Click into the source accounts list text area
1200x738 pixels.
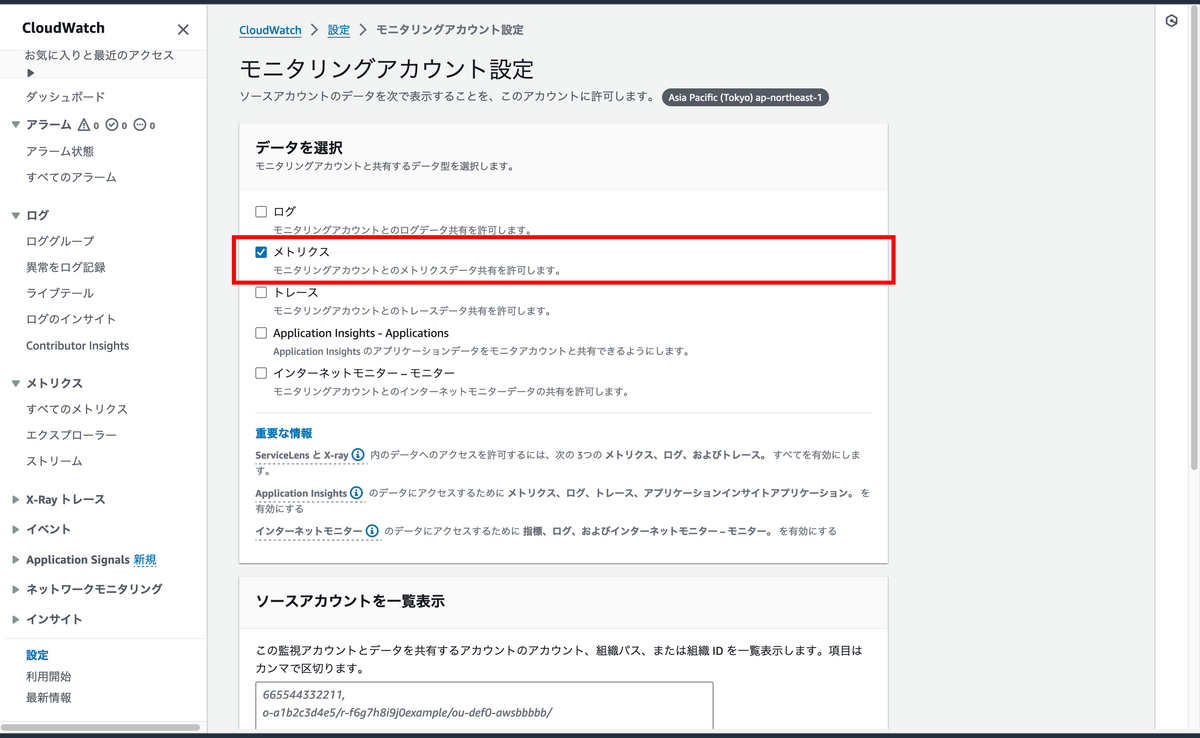[484, 706]
